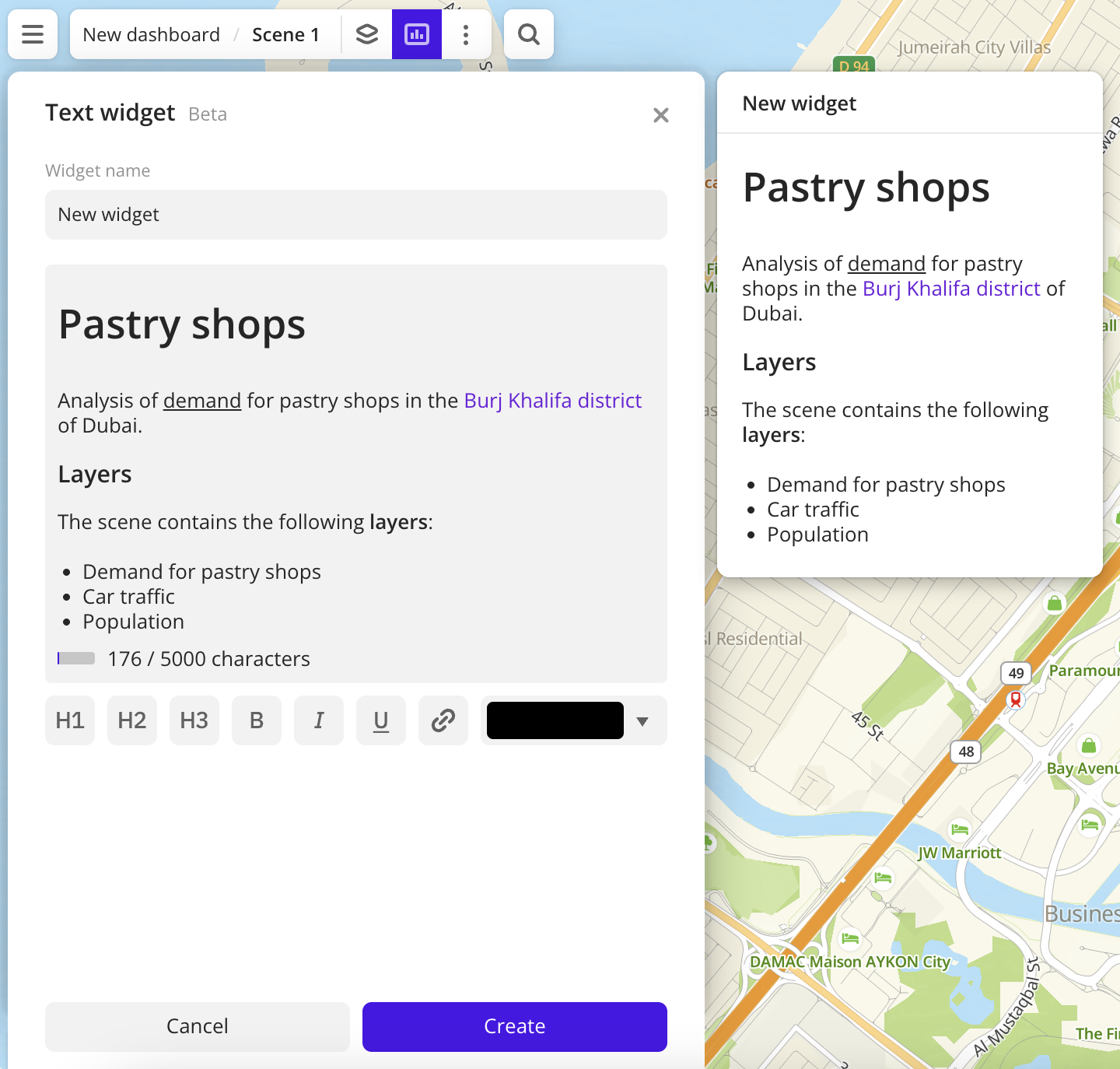Select the Scene 1 breadcrumb

point(285,34)
